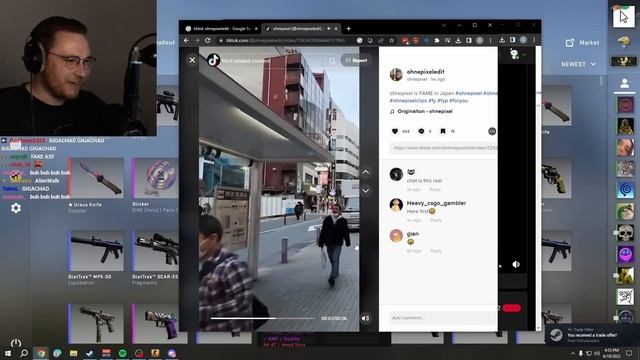Open commenter gian's profile

point(413,233)
